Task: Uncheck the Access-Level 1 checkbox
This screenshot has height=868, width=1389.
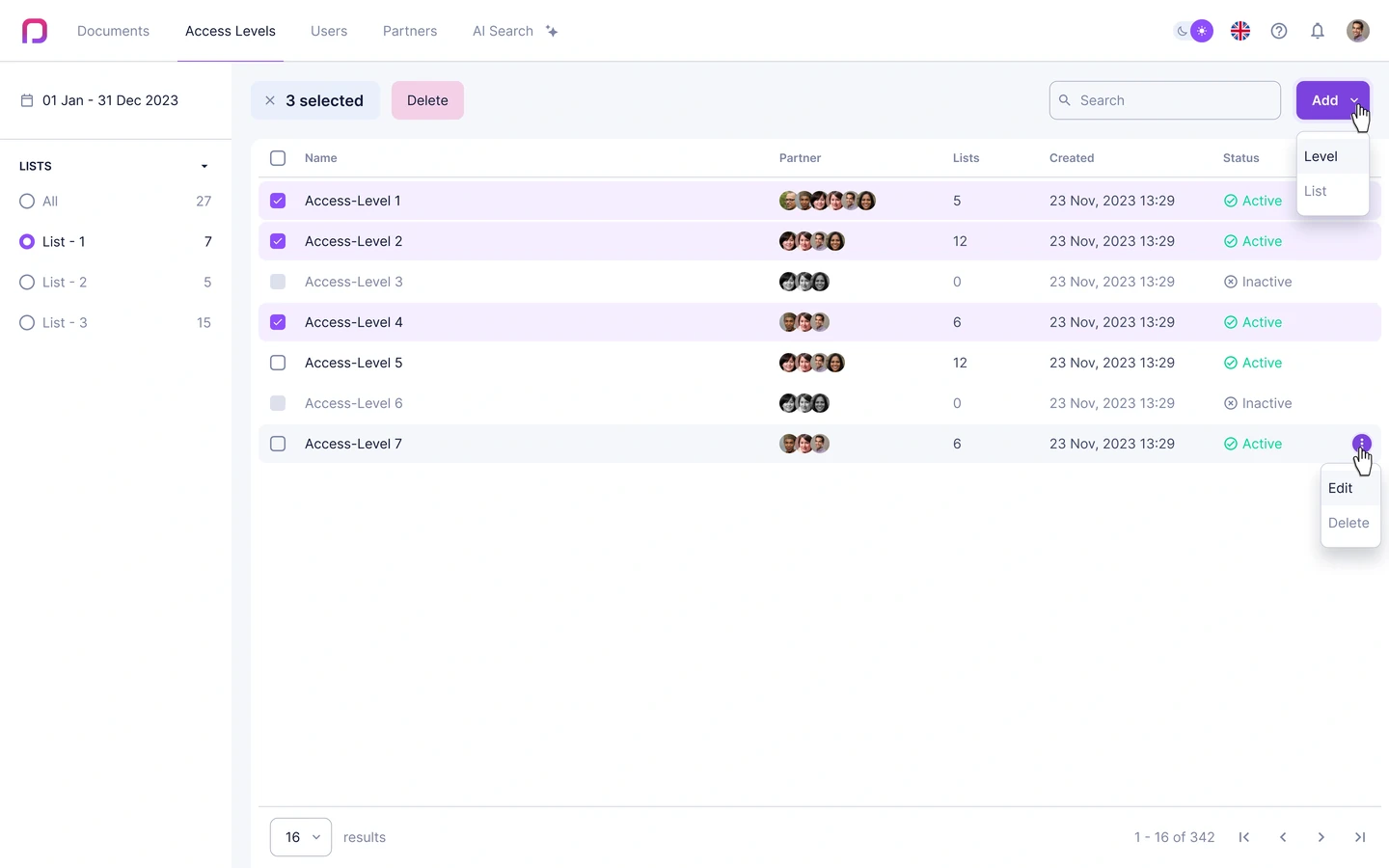Action: (x=278, y=201)
